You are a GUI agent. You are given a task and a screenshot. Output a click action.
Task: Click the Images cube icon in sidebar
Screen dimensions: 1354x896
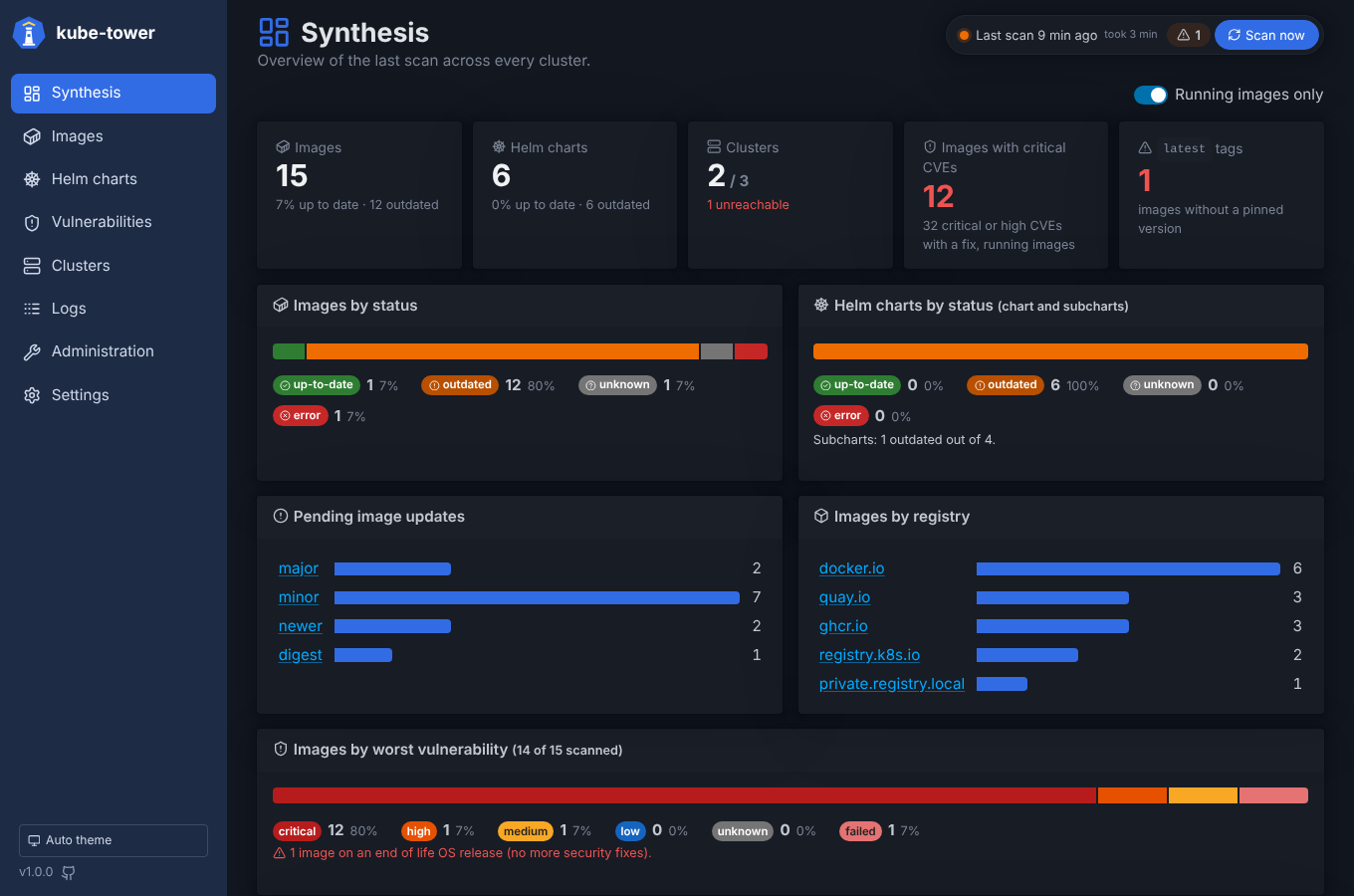pyautogui.click(x=32, y=136)
